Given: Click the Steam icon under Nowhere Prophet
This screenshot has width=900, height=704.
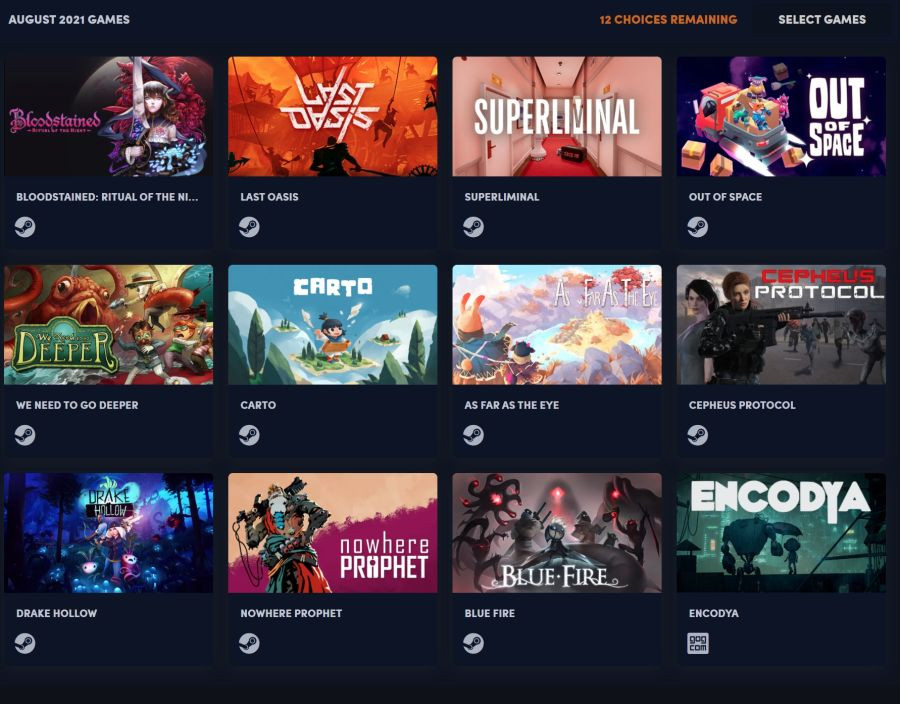Looking at the screenshot, I should [249, 643].
